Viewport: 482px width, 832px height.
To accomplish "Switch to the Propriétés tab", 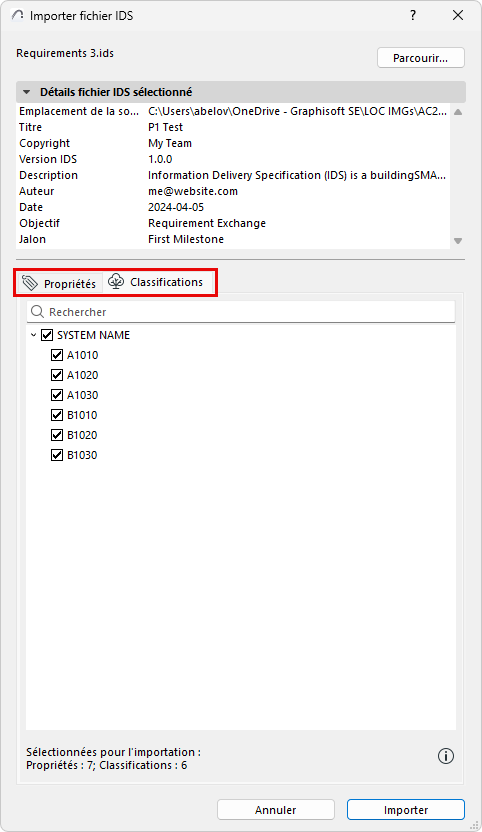I will 59,283.
